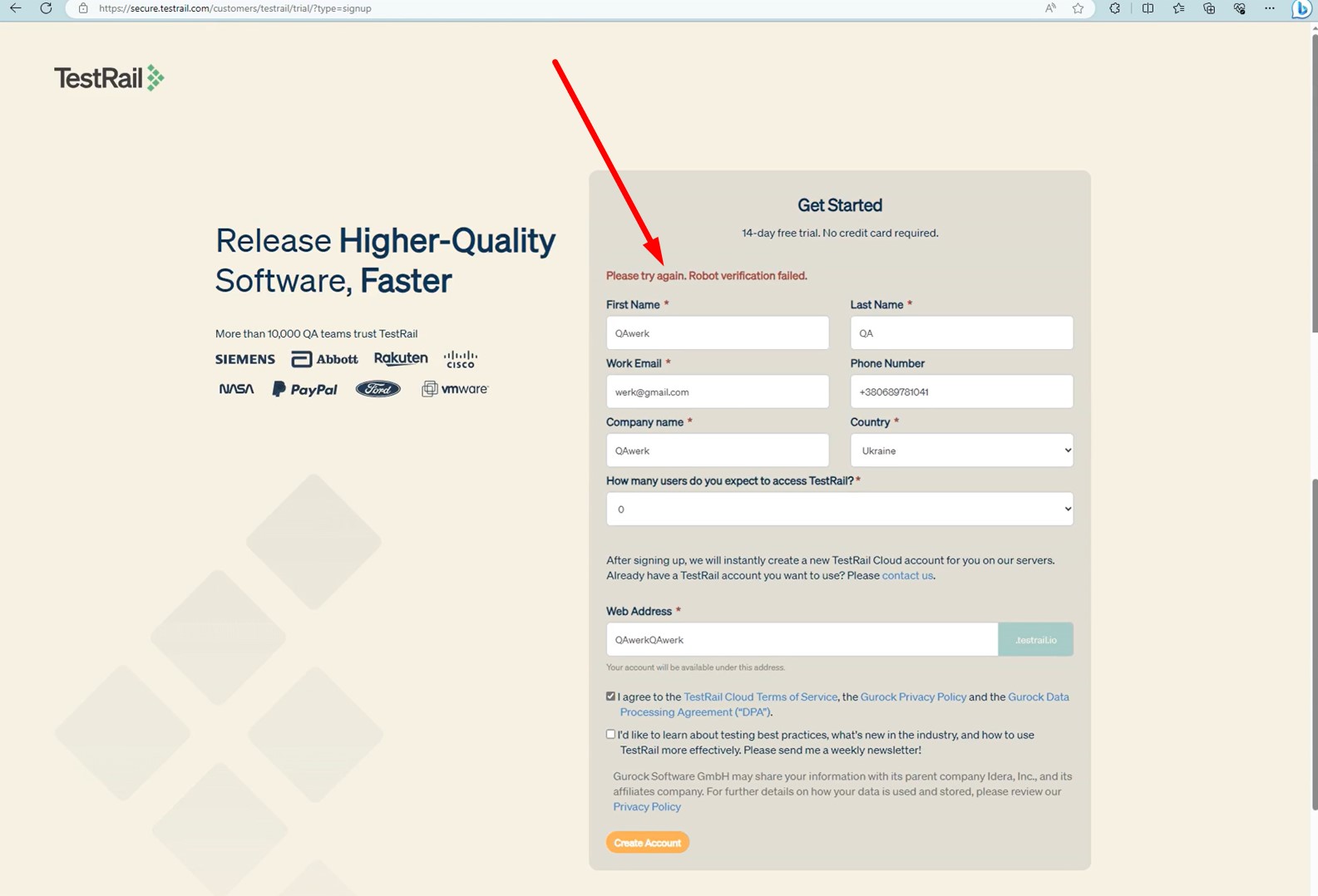
Task: Enable the weekly newsletter checkbox
Action: click(610, 735)
